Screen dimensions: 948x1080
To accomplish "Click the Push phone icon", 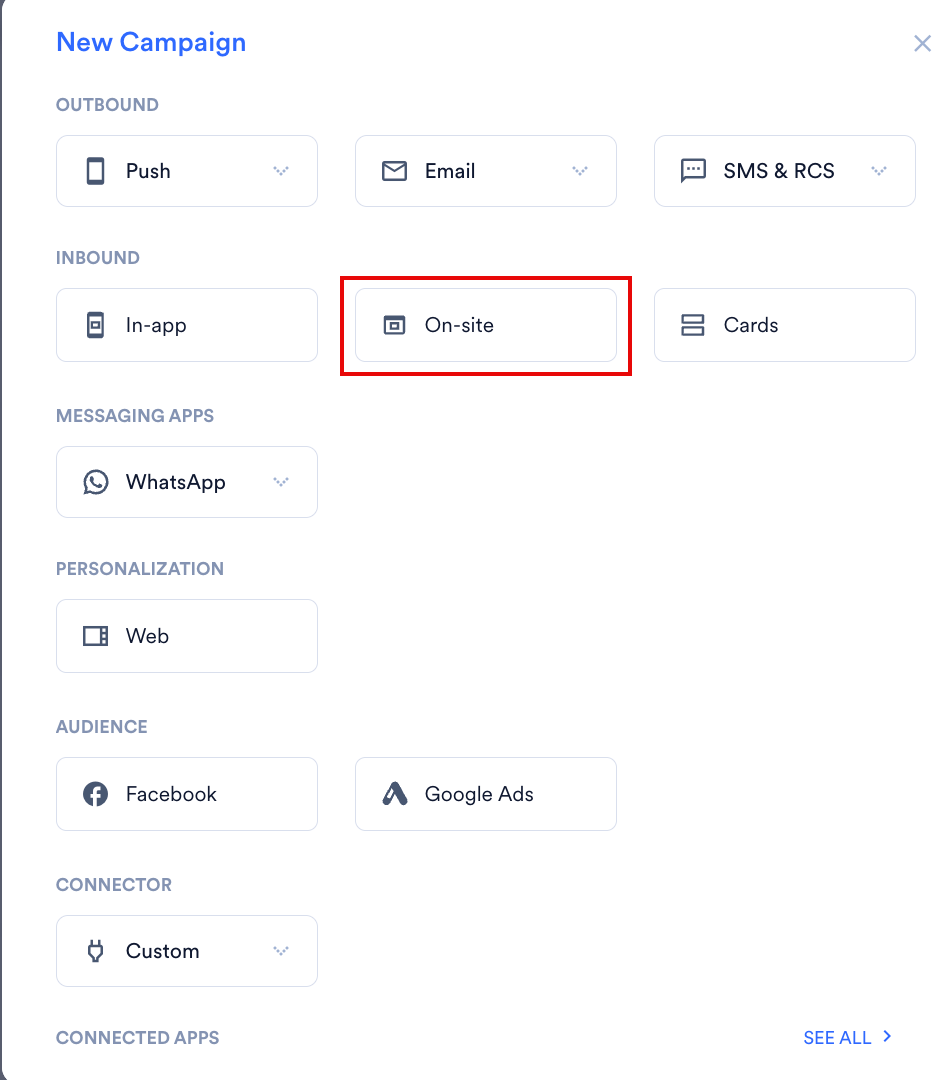I will click(96, 171).
